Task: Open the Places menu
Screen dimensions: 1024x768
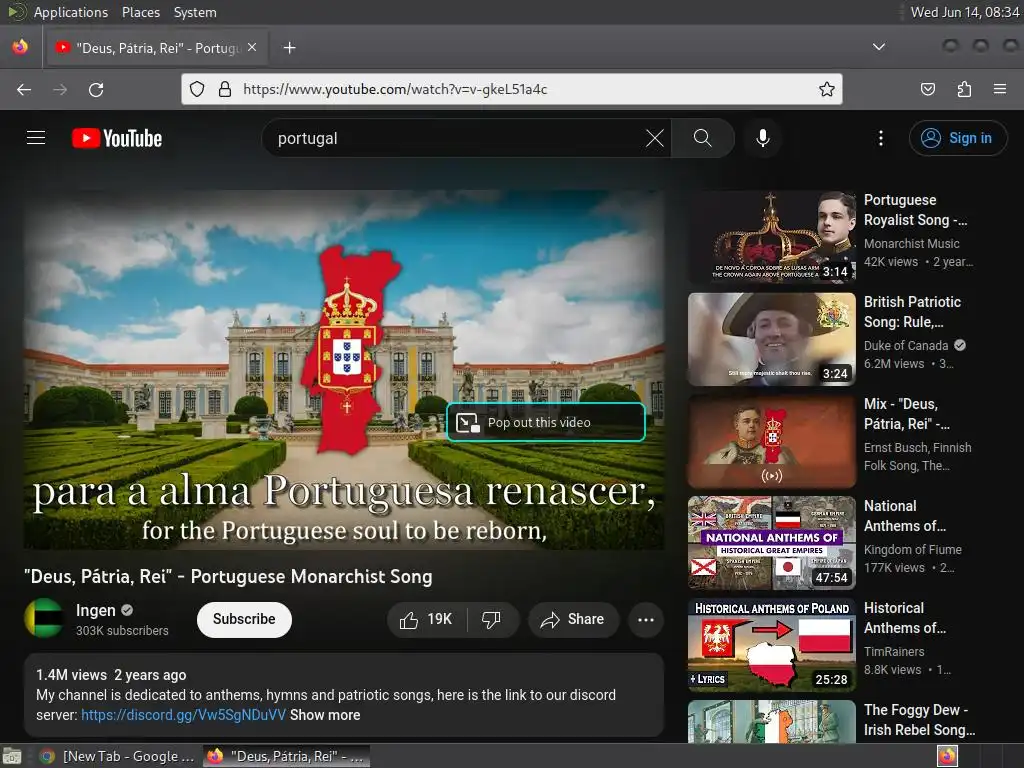Action: (140, 12)
